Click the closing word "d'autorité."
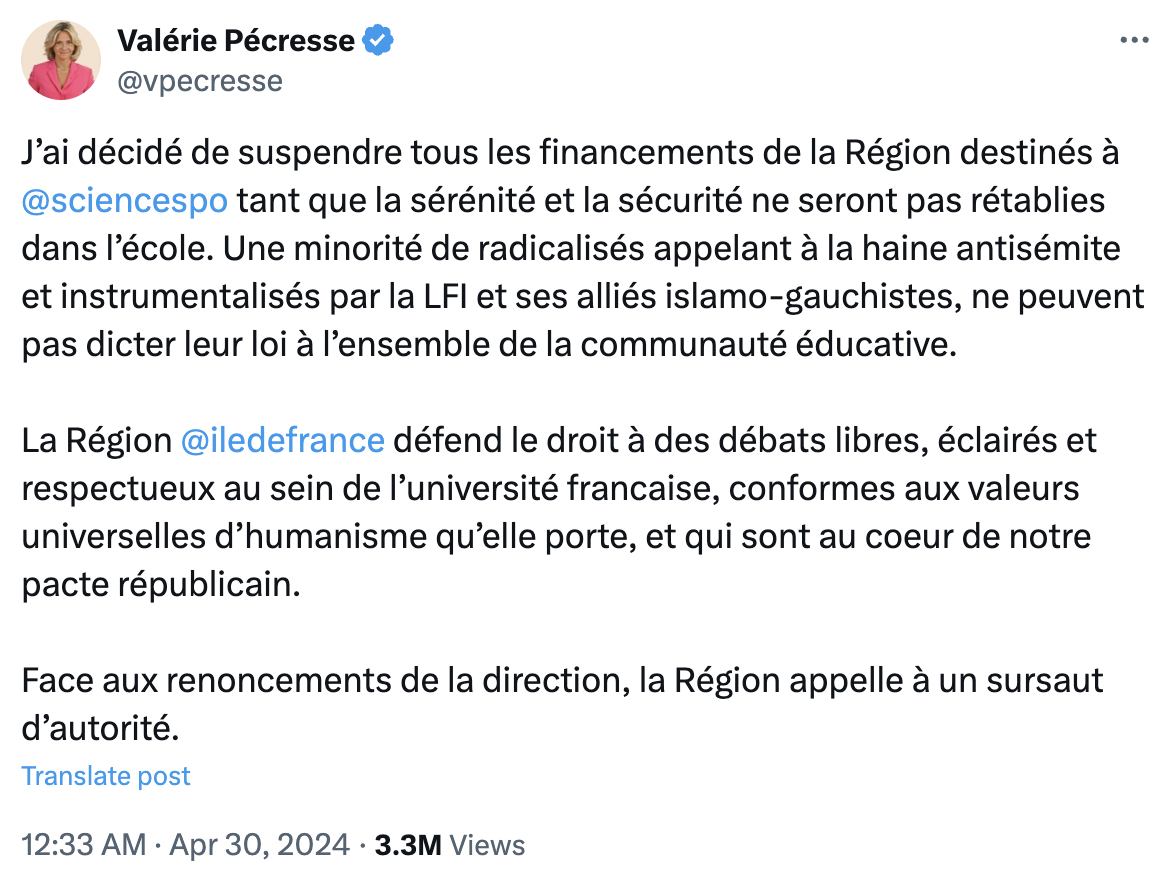Screen dimensions: 1174x888 point(100,728)
